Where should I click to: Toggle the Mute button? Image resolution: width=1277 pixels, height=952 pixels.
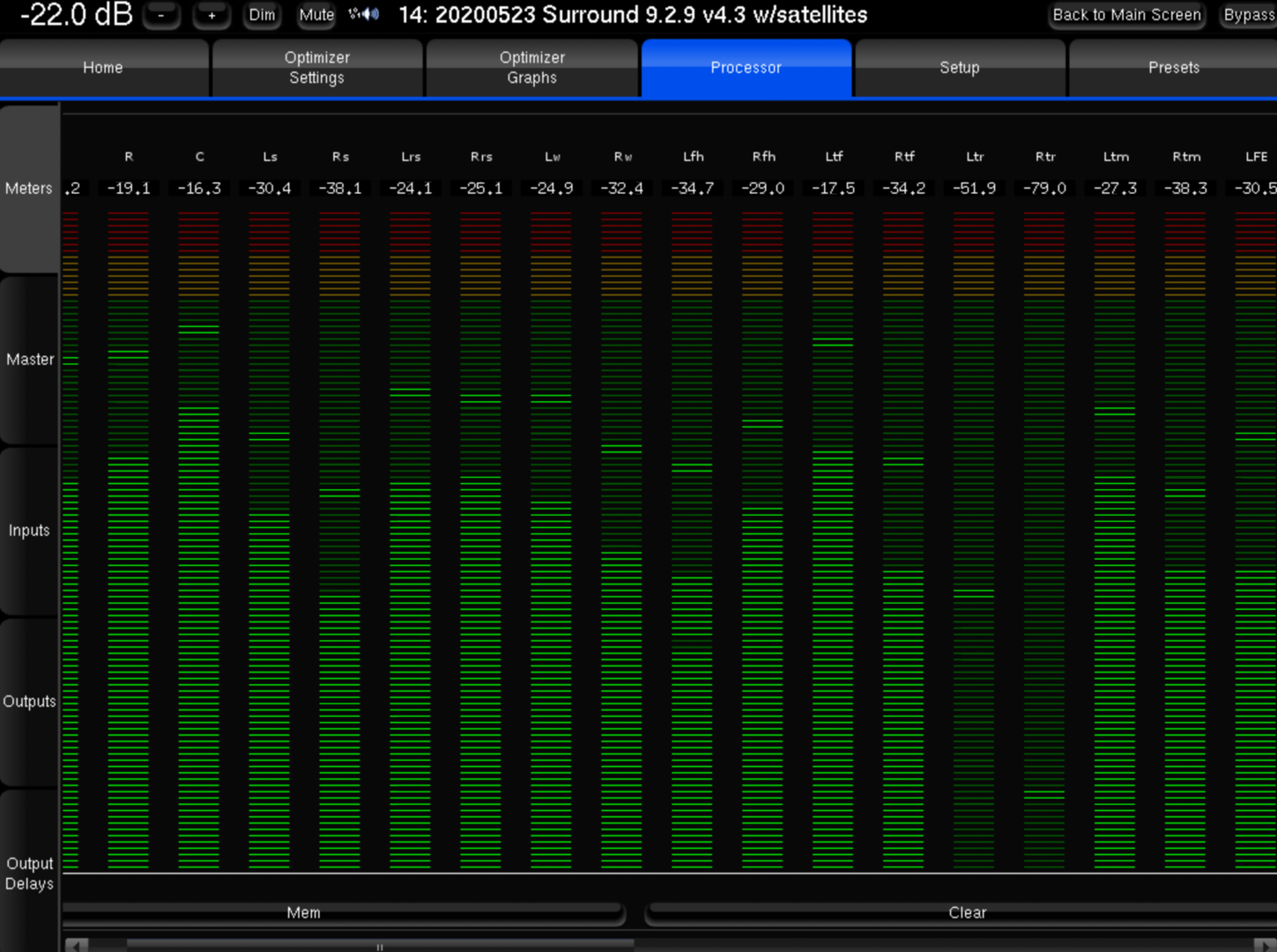(316, 15)
